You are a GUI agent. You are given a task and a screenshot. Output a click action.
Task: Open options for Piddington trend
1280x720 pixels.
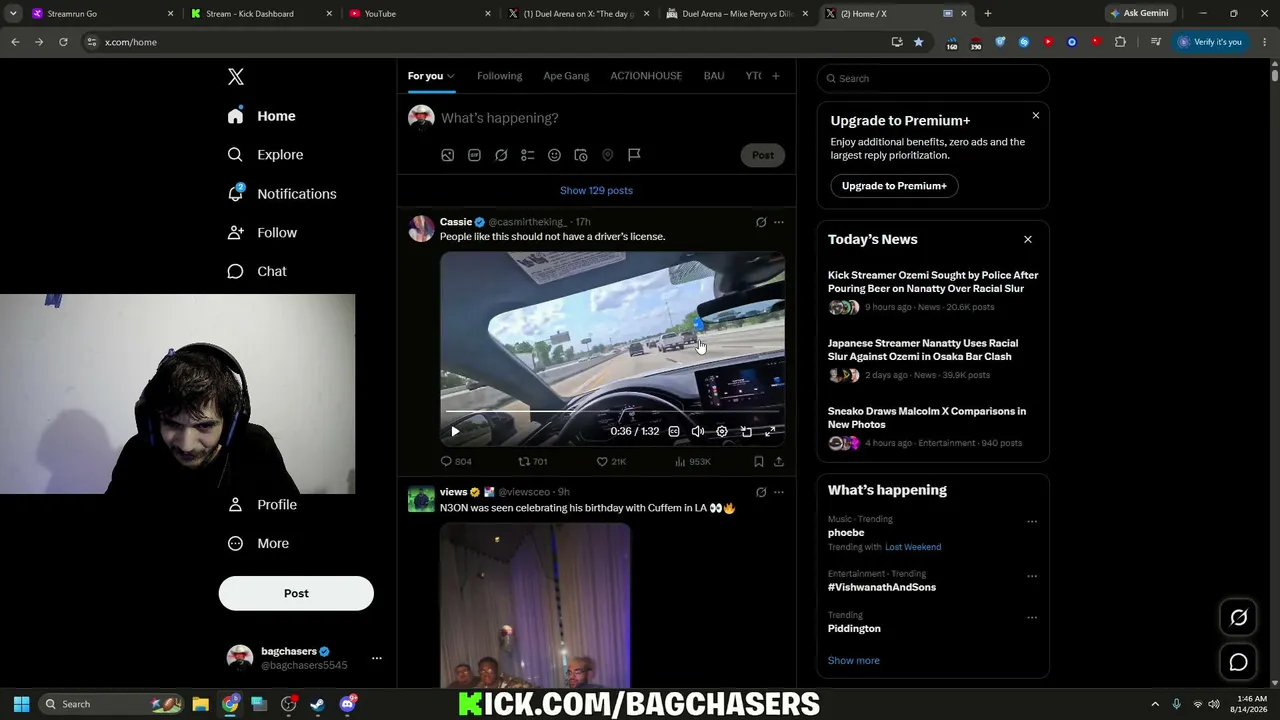pos(1032,617)
